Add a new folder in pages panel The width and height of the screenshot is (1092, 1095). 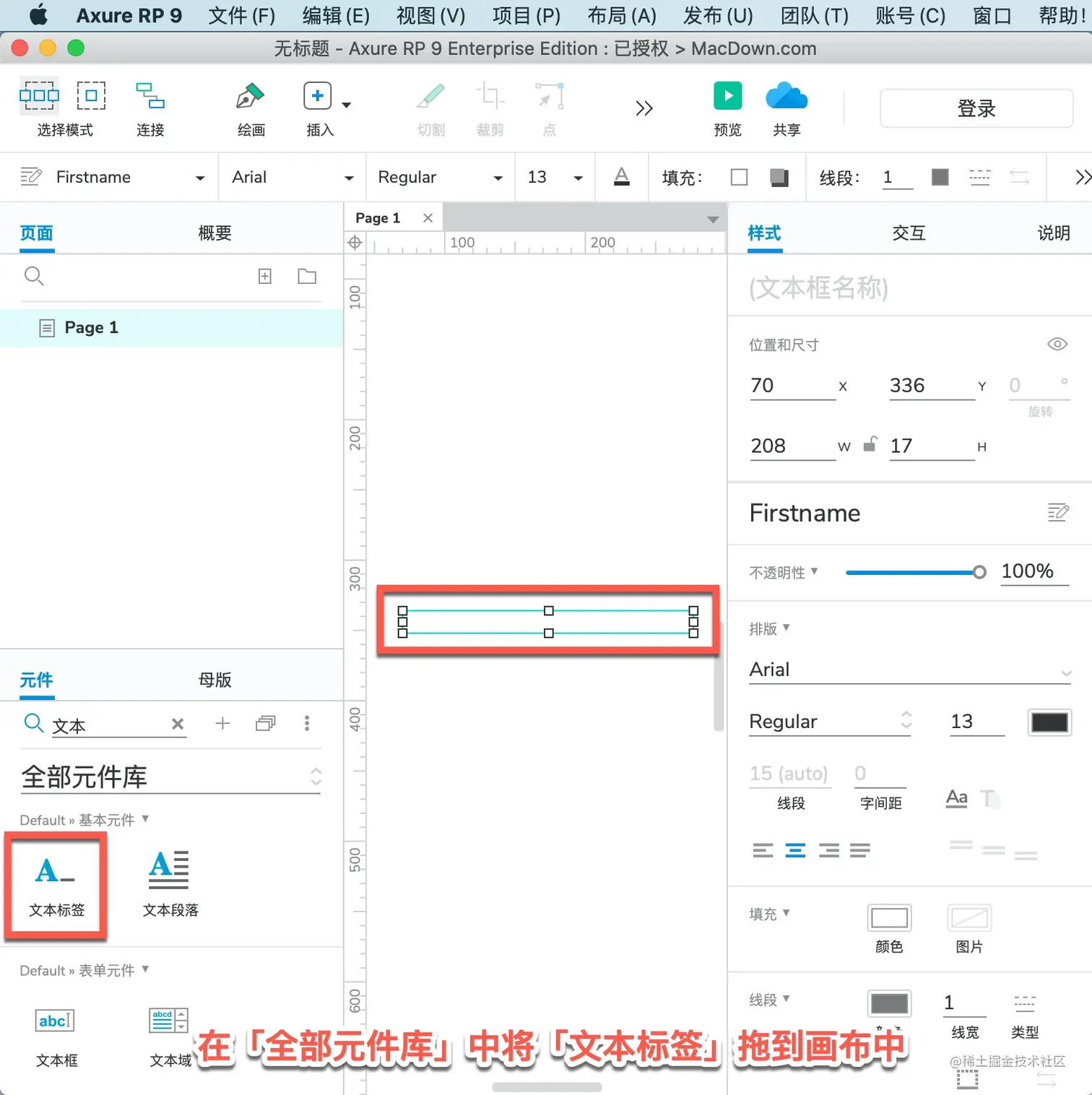(x=307, y=276)
